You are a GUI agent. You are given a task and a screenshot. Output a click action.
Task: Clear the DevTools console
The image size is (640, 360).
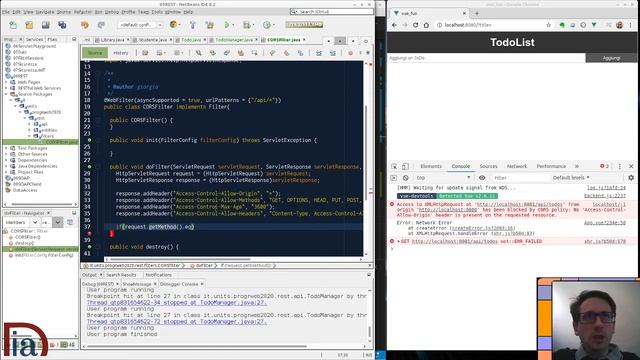coord(405,178)
